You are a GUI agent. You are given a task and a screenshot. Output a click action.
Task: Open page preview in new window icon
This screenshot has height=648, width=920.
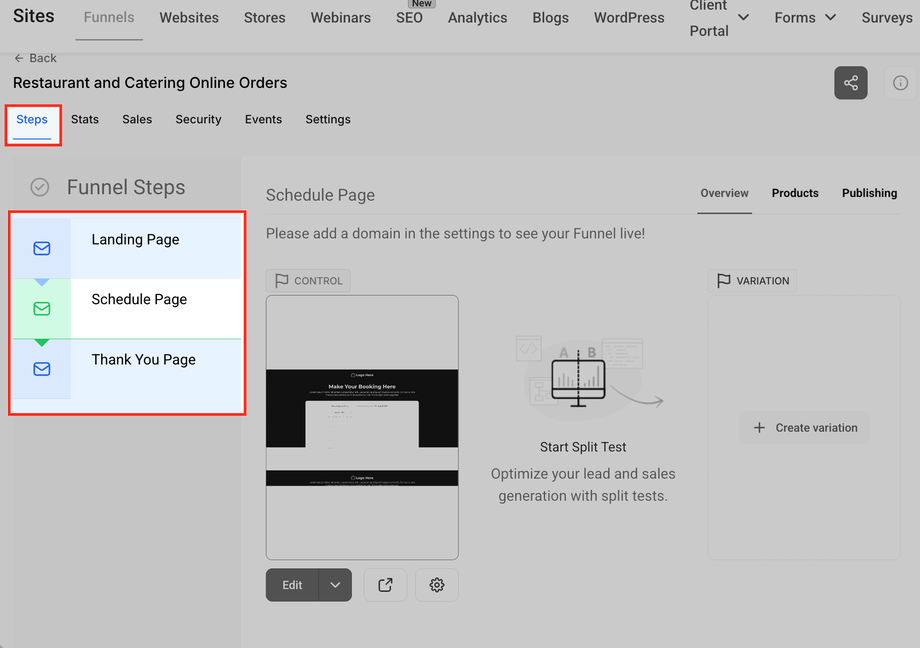click(385, 585)
